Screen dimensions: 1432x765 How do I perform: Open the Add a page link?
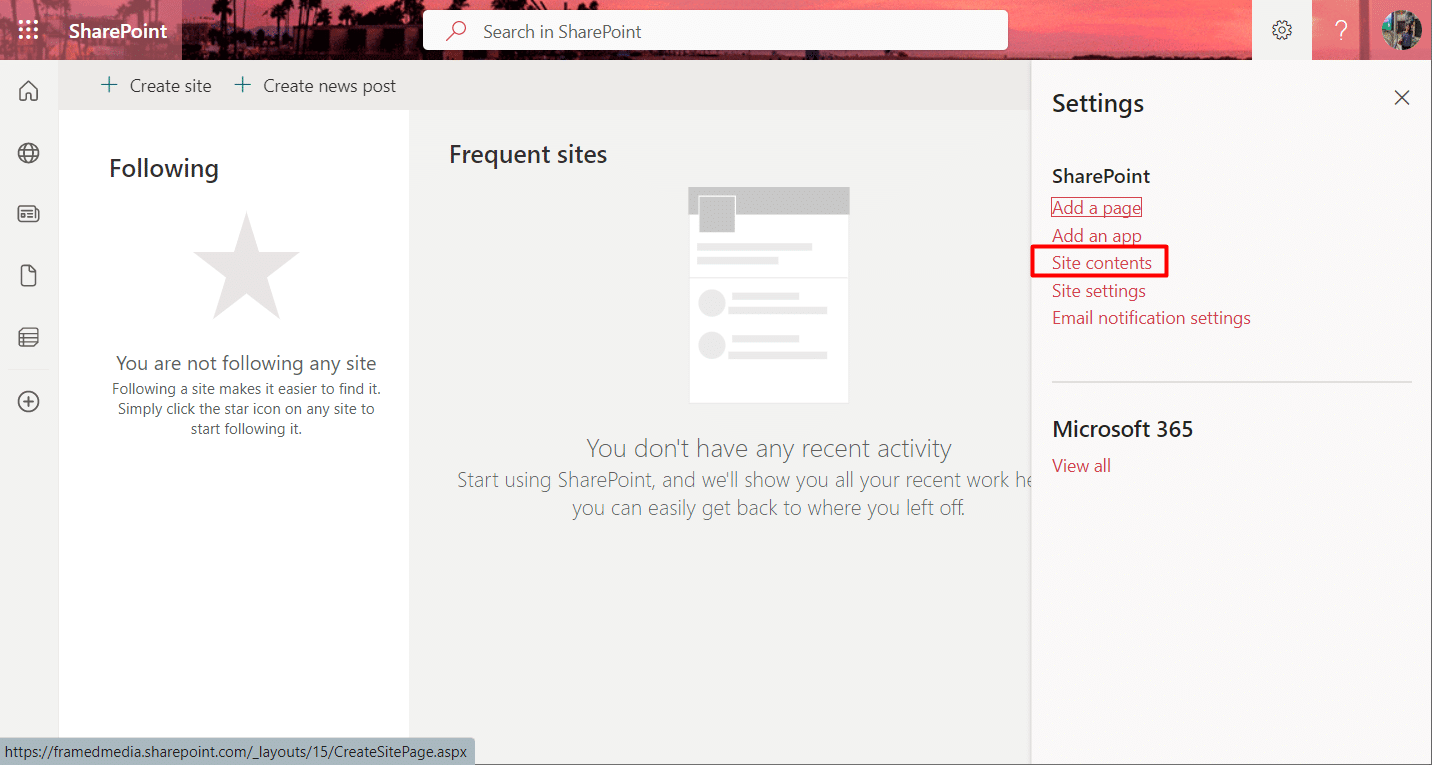tap(1097, 208)
